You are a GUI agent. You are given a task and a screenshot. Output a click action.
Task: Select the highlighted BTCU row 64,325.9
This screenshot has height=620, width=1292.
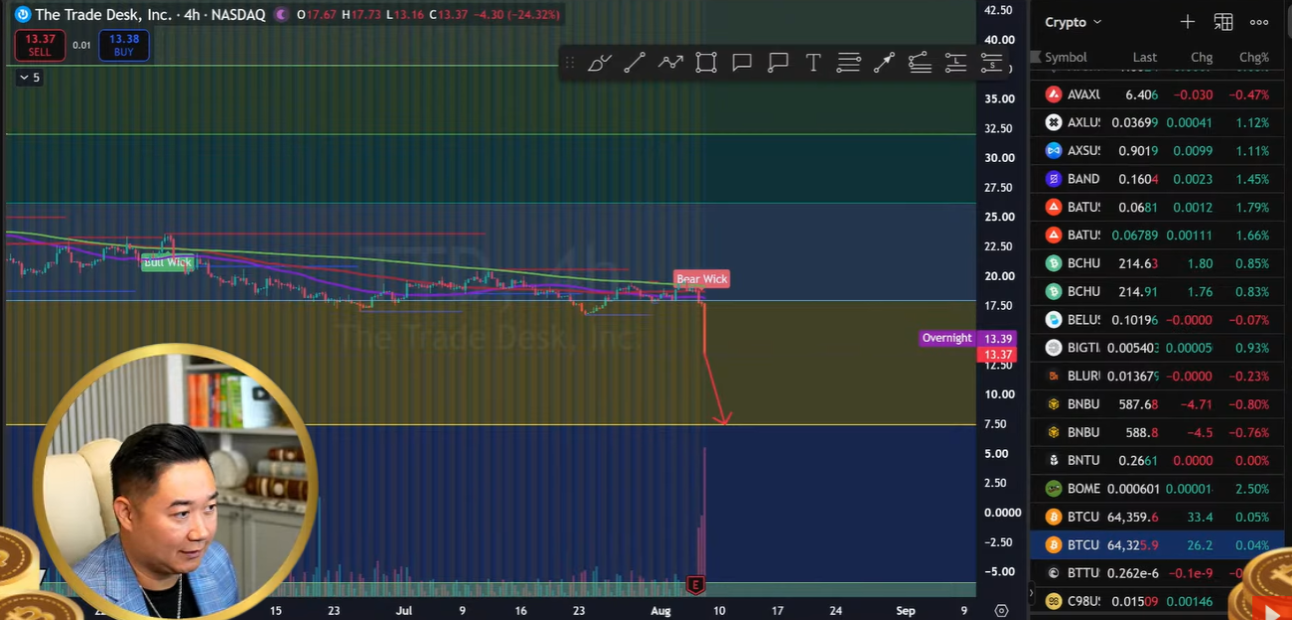[x=1157, y=545]
